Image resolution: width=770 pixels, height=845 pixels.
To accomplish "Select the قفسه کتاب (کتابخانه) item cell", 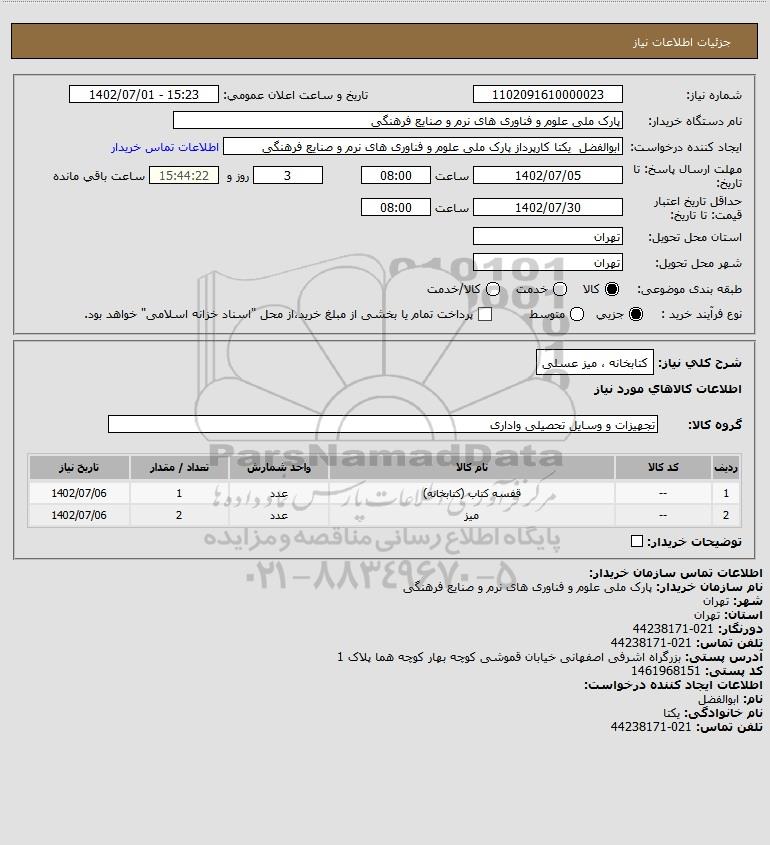I will click(x=471, y=493).
